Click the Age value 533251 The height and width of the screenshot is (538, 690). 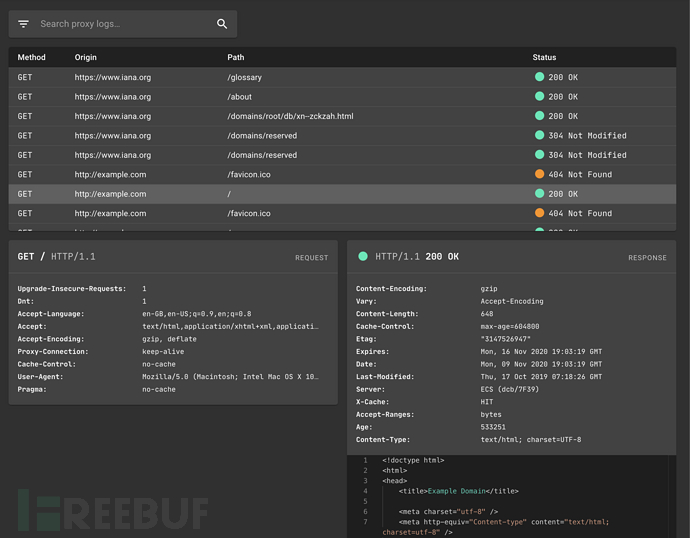tap(493, 427)
